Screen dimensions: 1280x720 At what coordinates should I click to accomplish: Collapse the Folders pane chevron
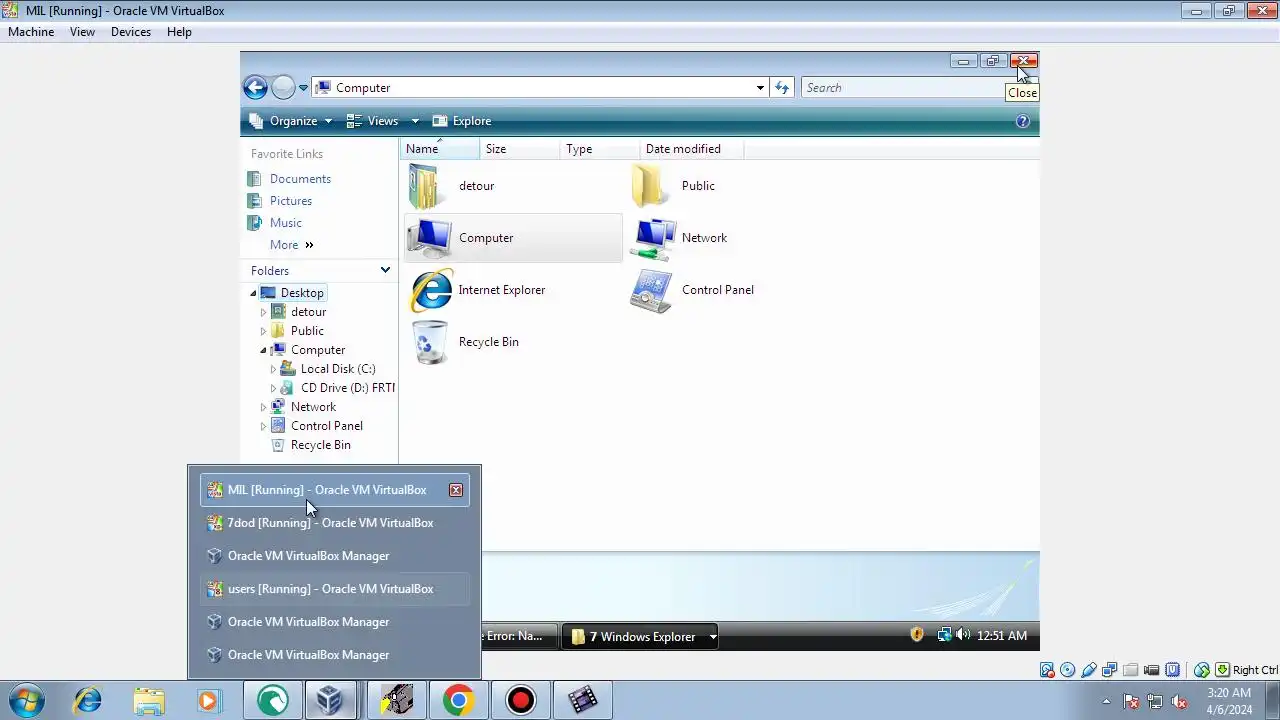click(385, 271)
